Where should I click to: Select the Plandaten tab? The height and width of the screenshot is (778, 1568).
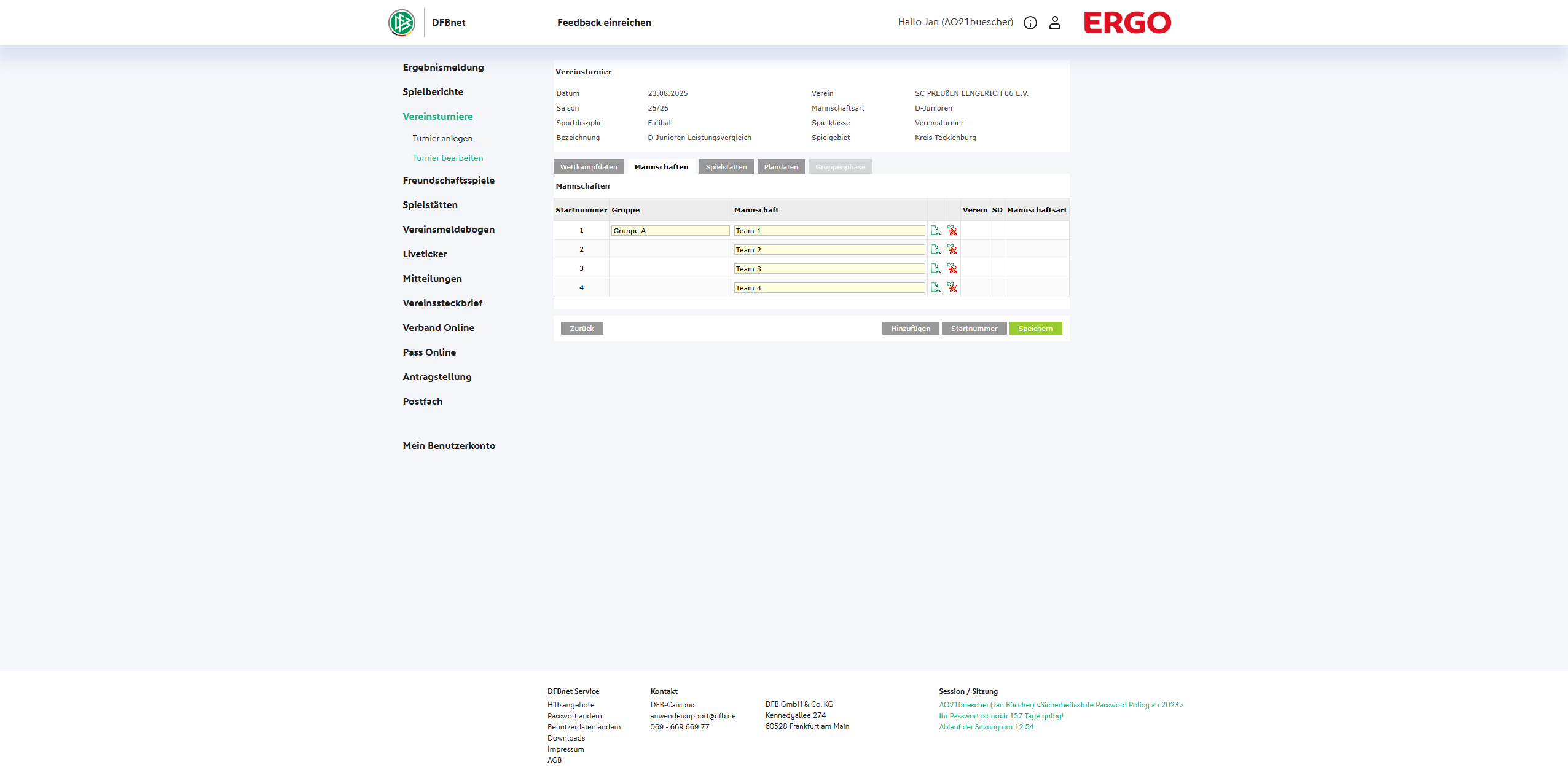click(x=781, y=167)
